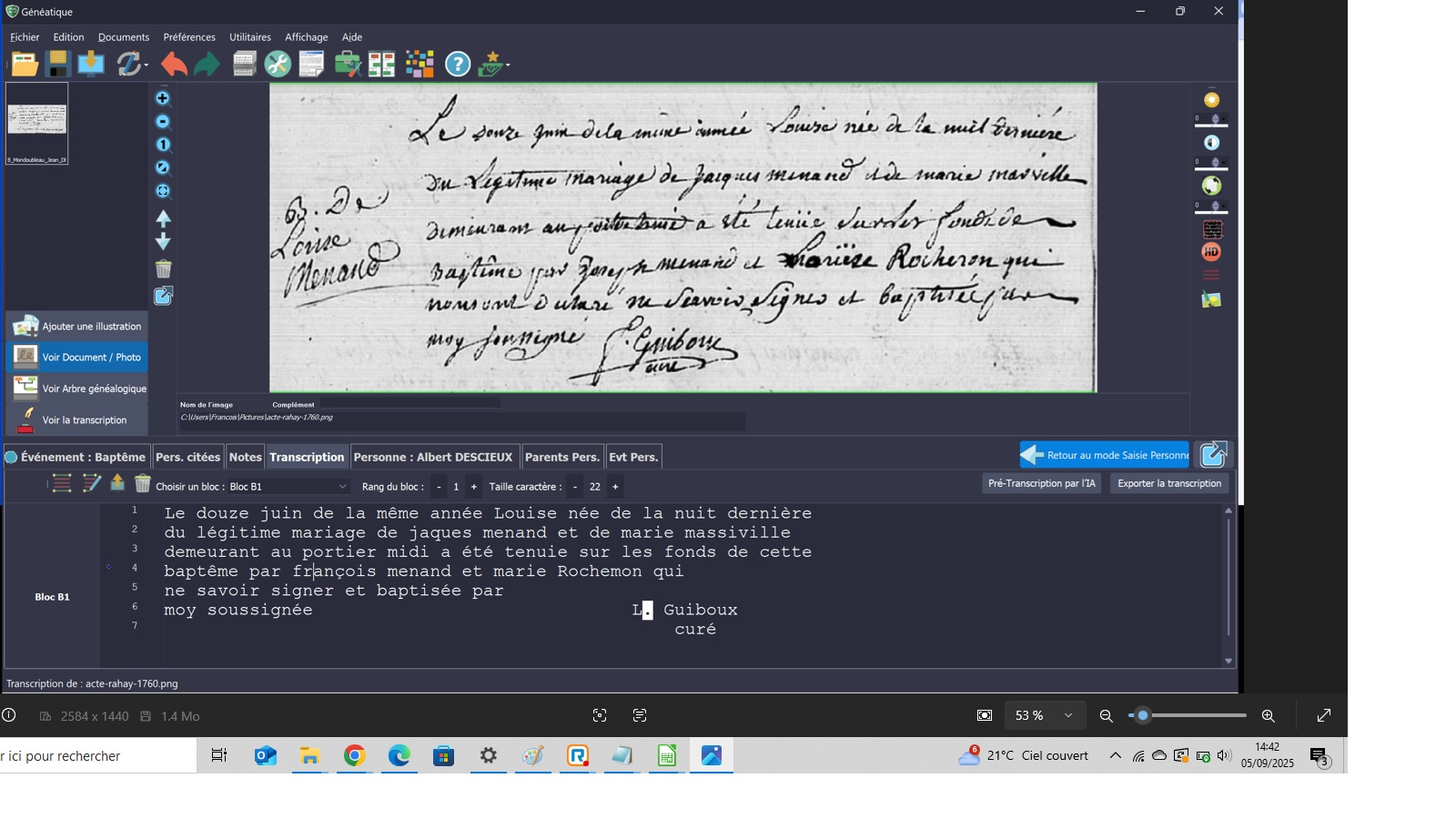This screenshot has width=1456, height=819.
Task: Open the Utilitaires menu
Action: [x=249, y=37]
